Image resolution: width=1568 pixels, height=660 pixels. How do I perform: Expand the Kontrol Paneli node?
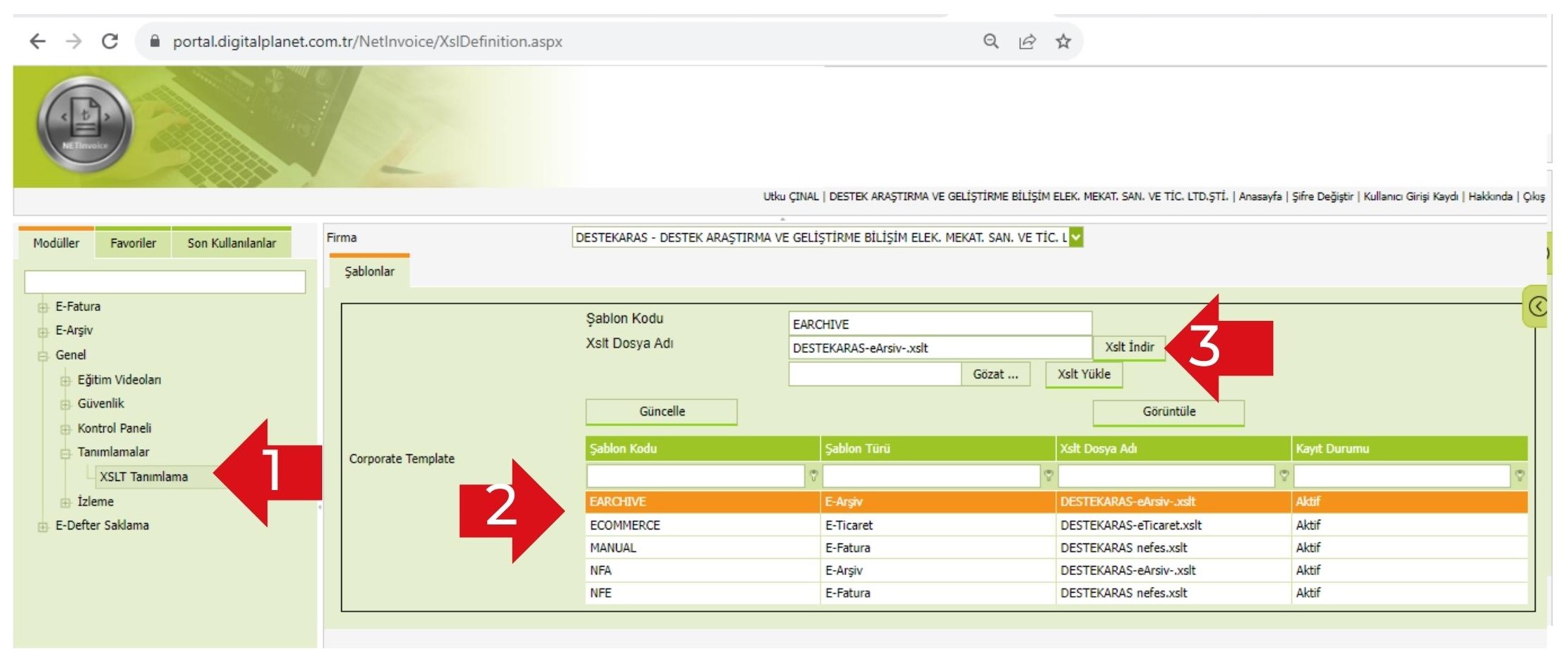[x=65, y=429]
